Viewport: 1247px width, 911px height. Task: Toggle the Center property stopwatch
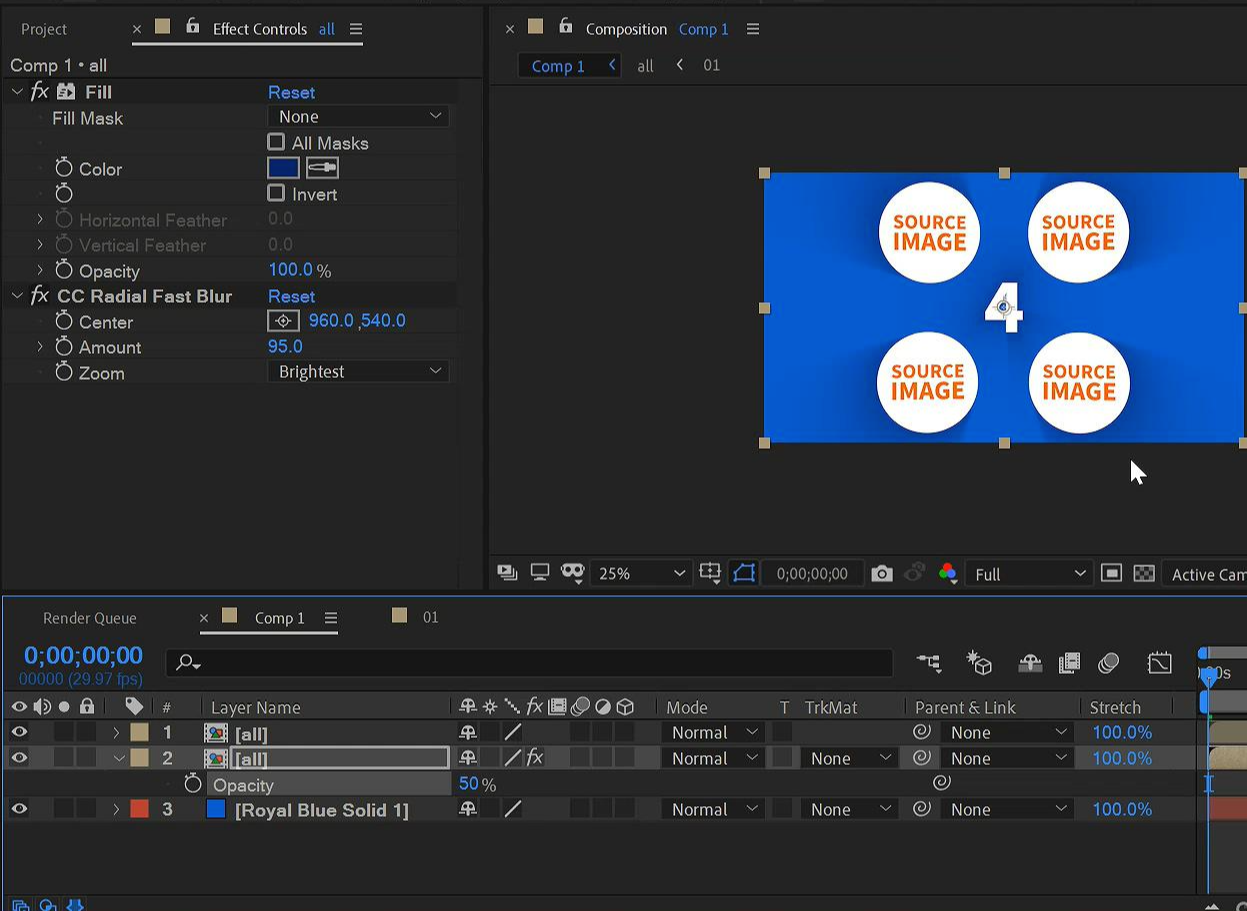(x=64, y=321)
